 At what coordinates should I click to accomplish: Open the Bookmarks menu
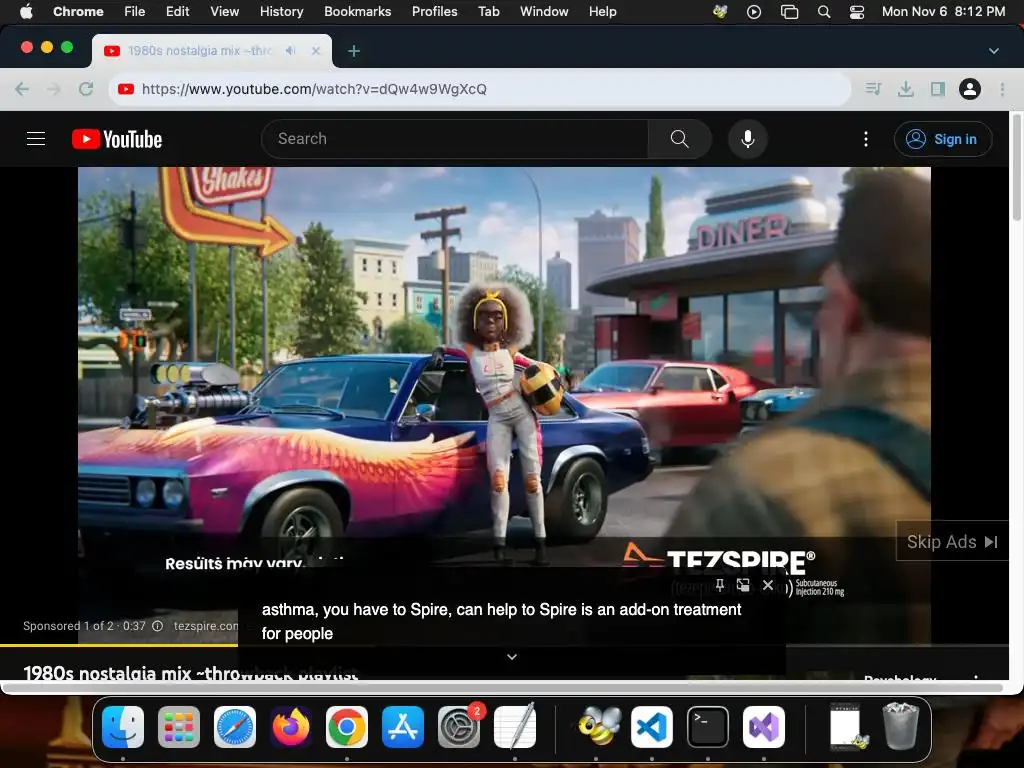[357, 11]
